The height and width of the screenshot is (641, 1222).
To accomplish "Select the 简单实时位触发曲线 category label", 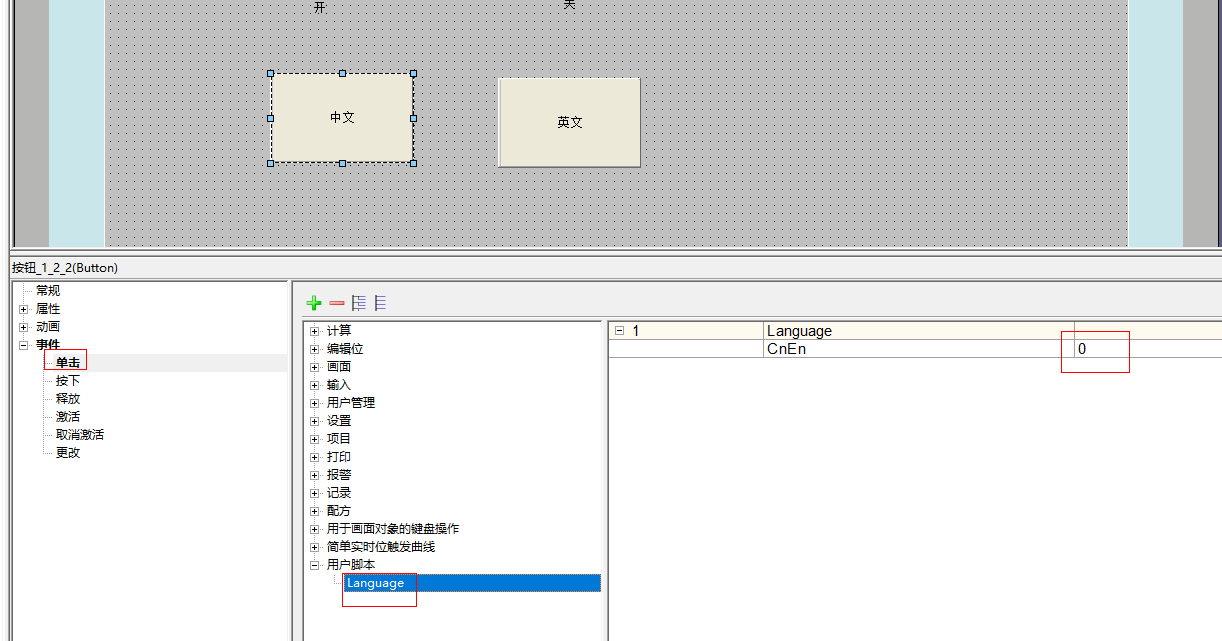I will coord(381,547).
